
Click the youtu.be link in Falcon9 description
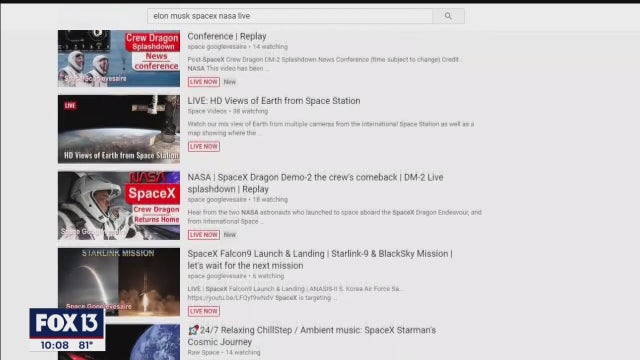tap(231, 298)
